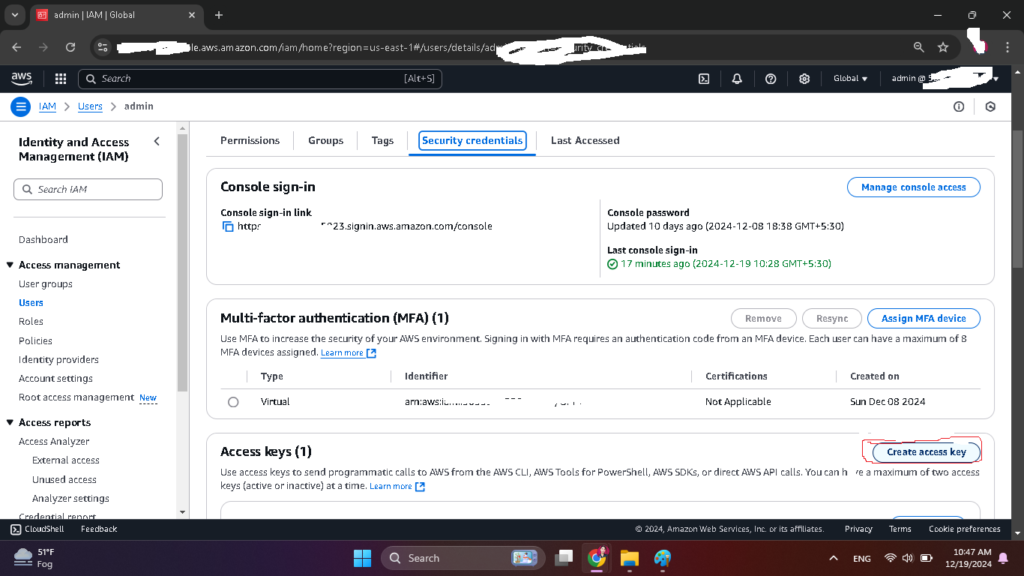Go to IAM breadcrumb link
Screen dimensions: 1024x576
(47, 106)
